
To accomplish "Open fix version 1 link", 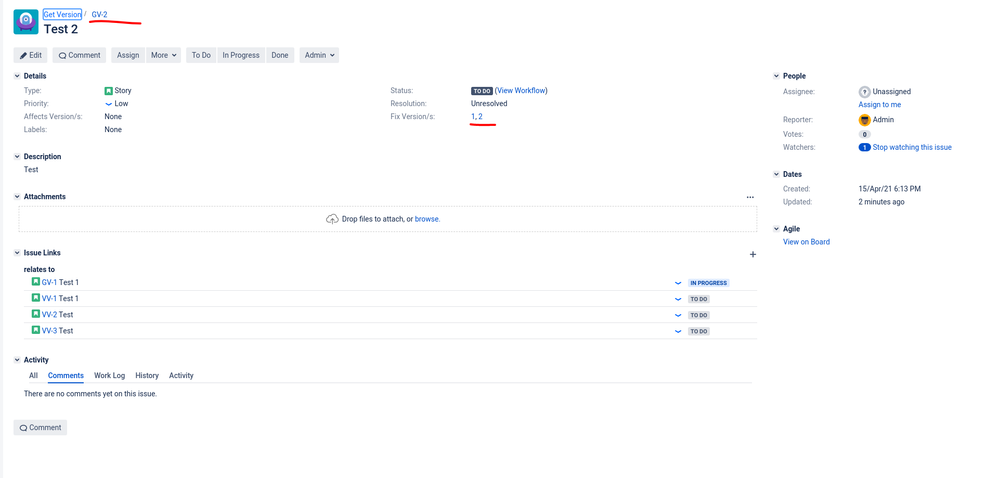I will click(473, 116).
